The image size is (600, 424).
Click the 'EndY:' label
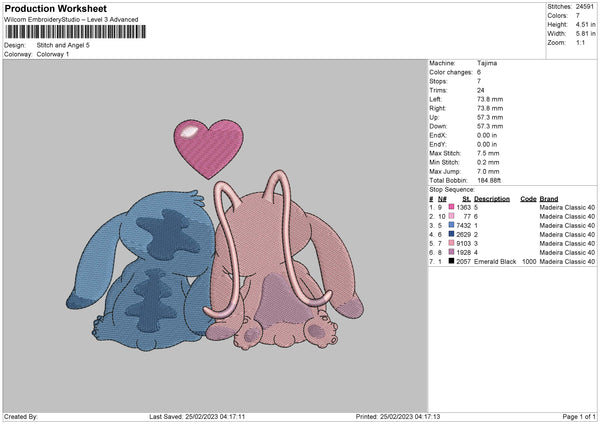click(x=438, y=144)
